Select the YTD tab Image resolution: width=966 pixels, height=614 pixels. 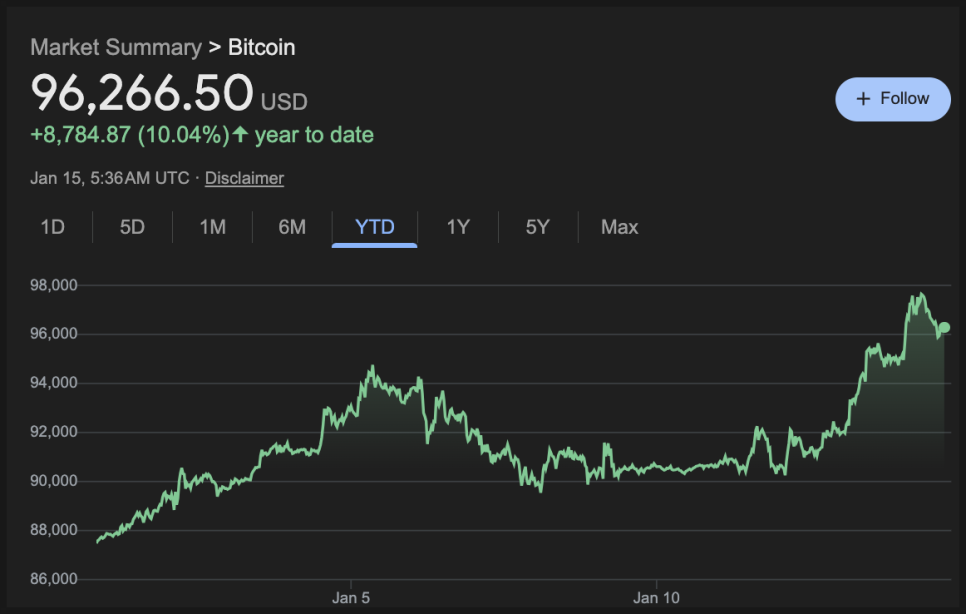tap(375, 227)
